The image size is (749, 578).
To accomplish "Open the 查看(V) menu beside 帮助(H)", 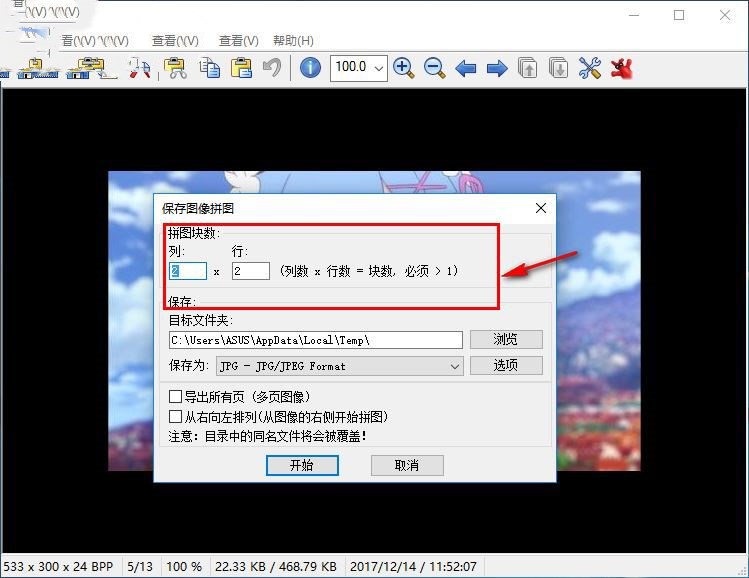I will click(238, 41).
